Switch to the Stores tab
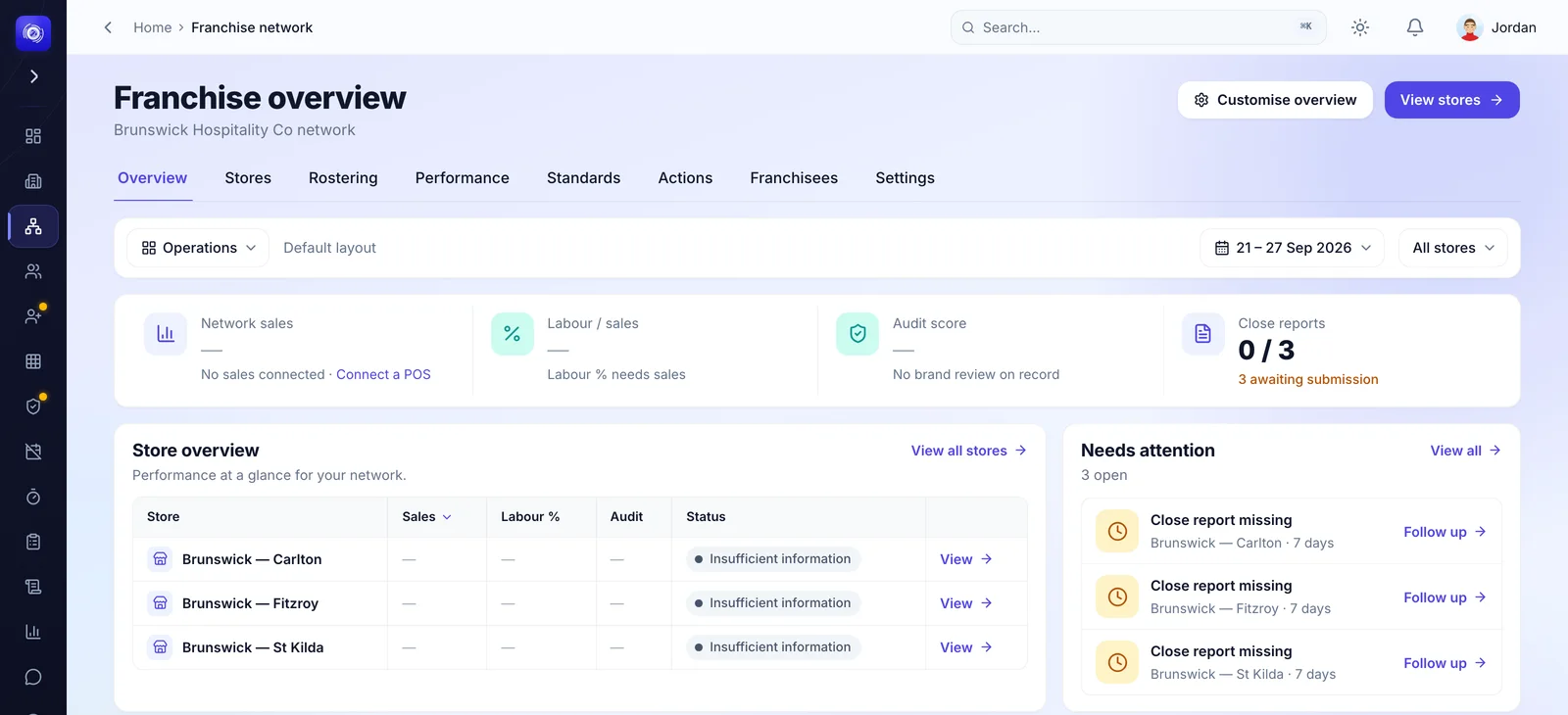Image resolution: width=1568 pixels, height=715 pixels. (248, 178)
